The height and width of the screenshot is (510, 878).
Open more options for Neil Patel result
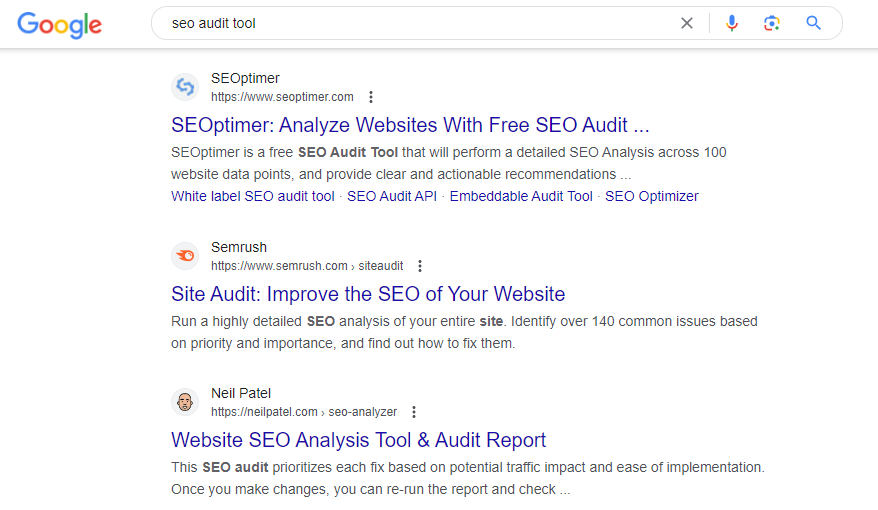point(414,412)
